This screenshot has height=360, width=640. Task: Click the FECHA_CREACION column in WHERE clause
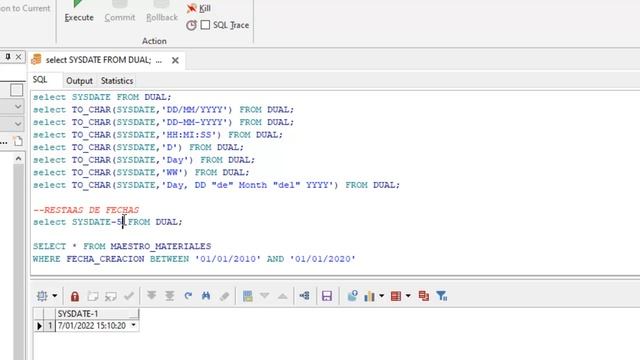pos(105,259)
